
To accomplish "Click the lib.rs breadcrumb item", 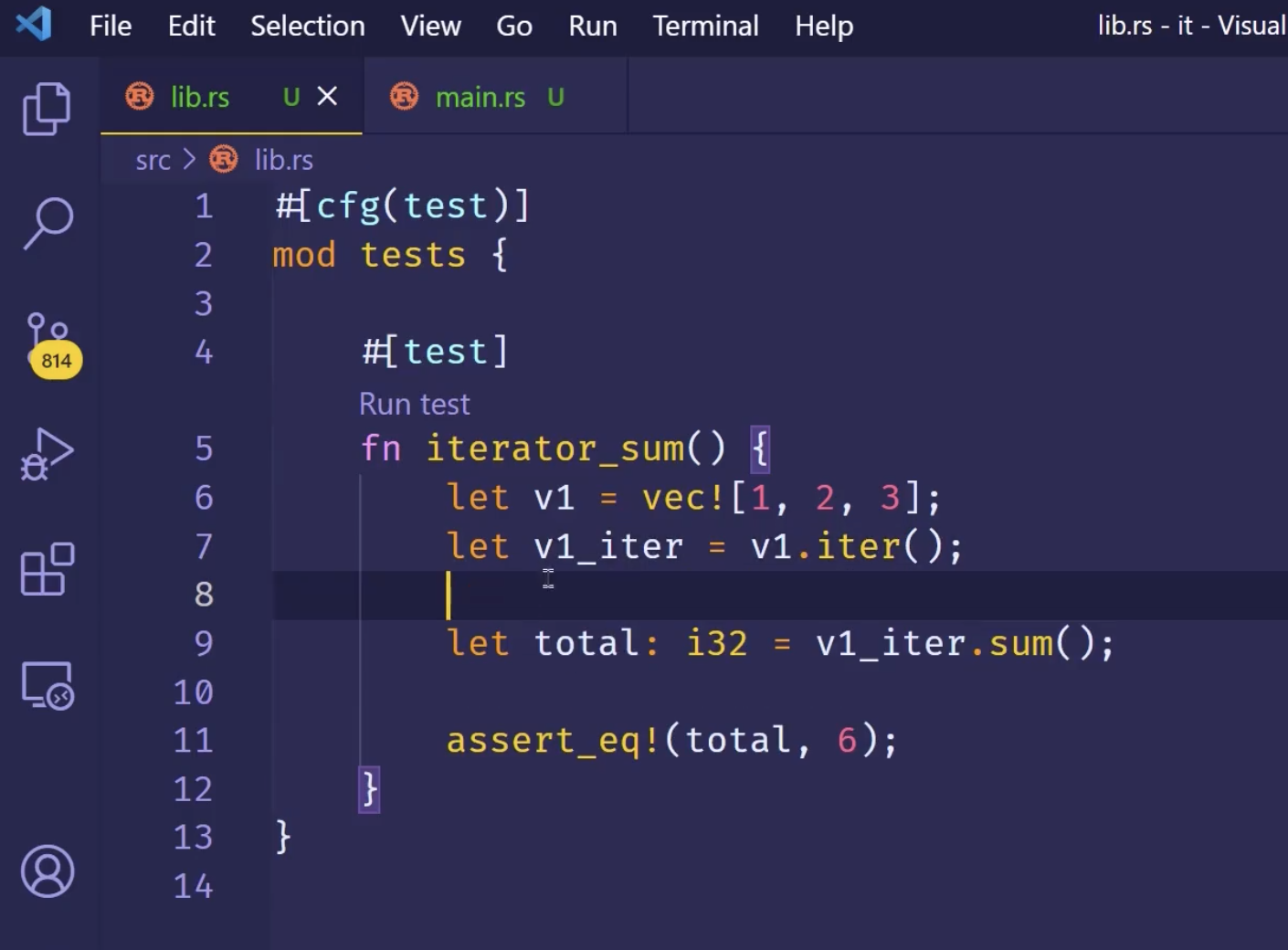I will point(283,161).
